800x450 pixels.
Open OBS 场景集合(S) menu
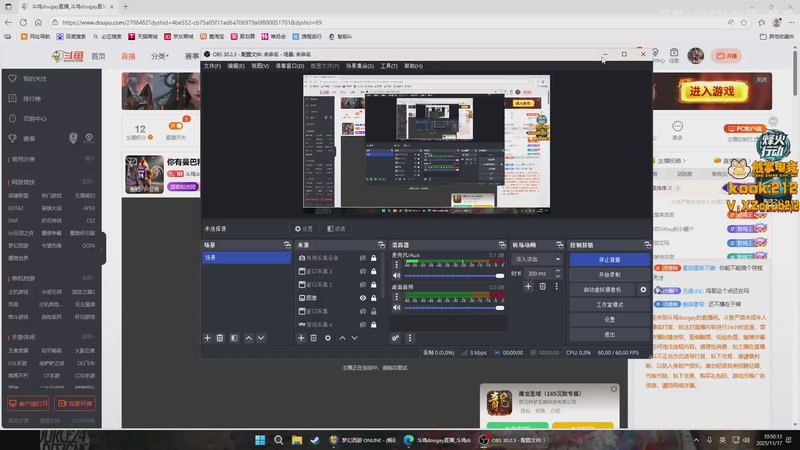(360, 66)
